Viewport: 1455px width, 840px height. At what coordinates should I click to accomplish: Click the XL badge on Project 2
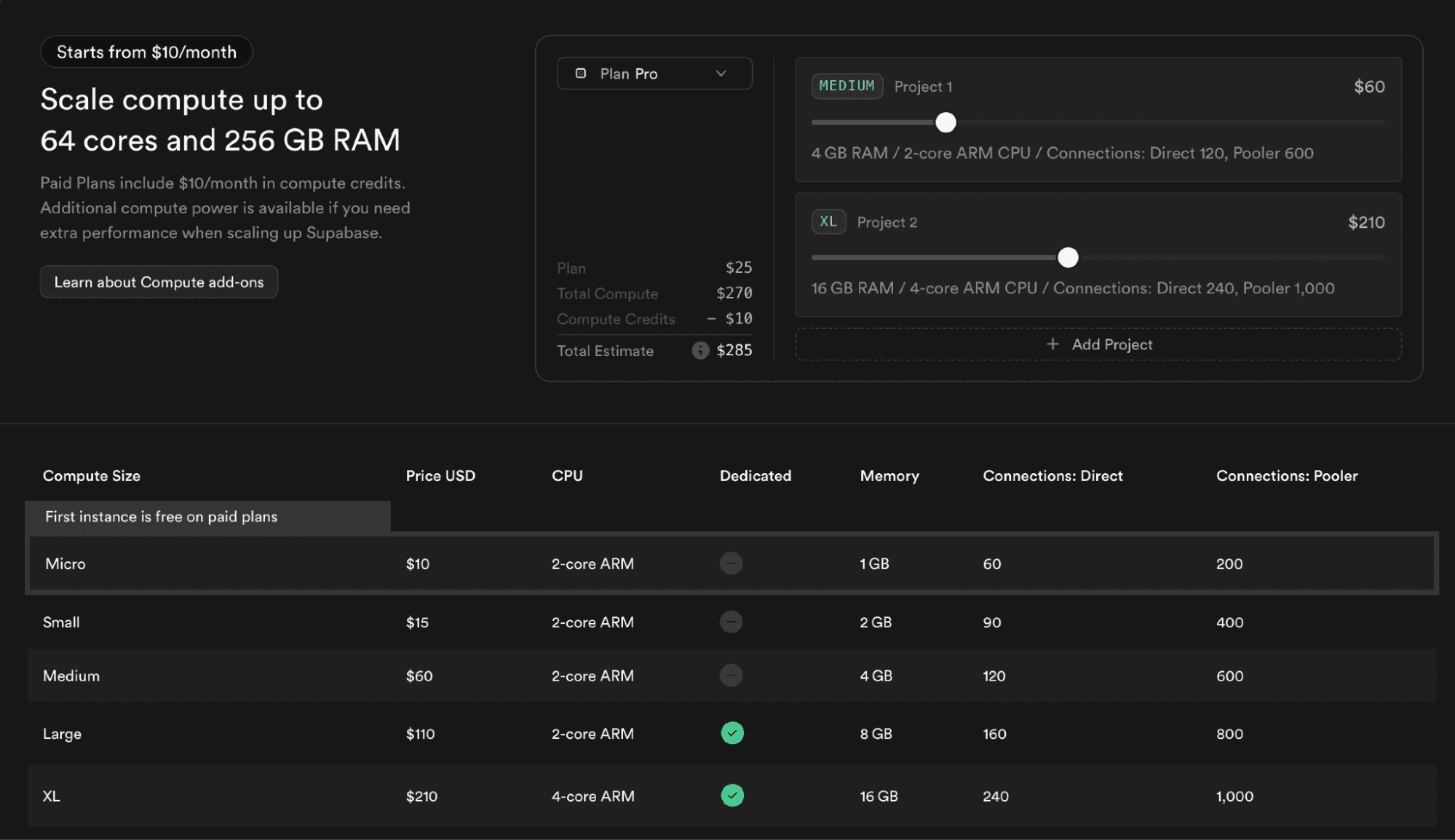coord(828,222)
